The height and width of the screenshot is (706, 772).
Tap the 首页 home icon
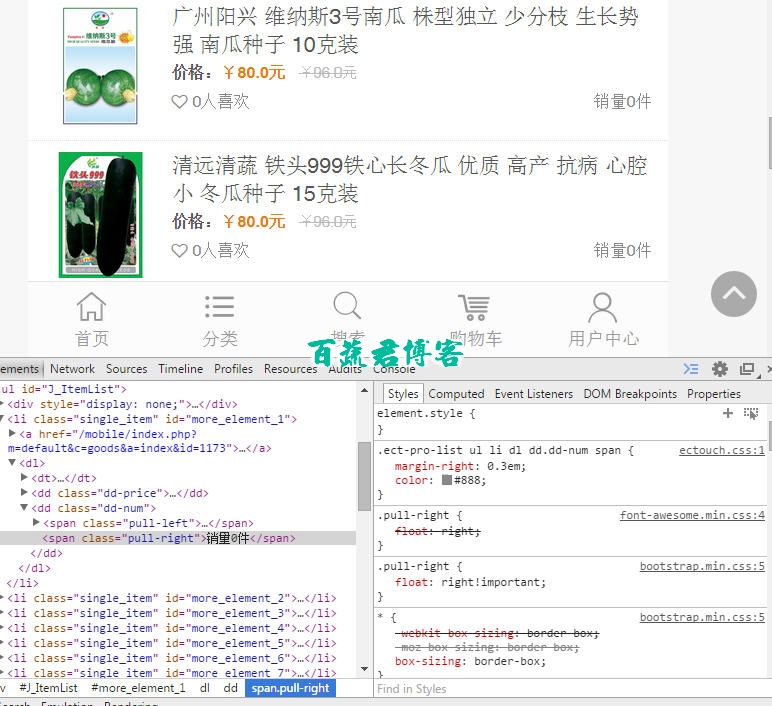[91, 306]
